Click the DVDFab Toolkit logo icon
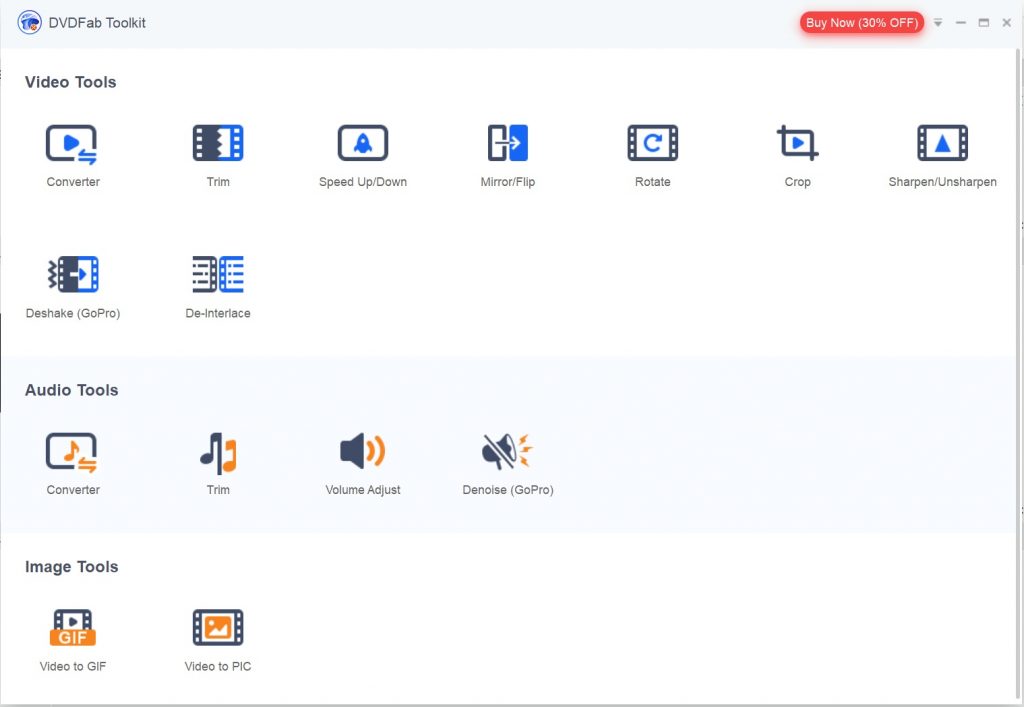The width and height of the screenshot is (1024, 707). (29, 22)
